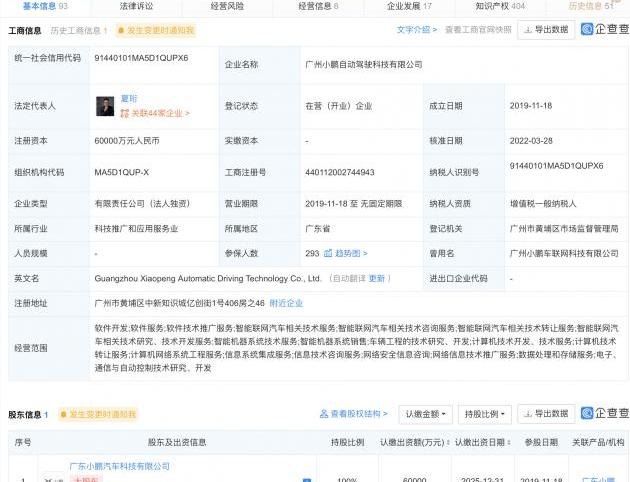Click 发生变更时通知我 next to 工商信息

coord(156,31)
